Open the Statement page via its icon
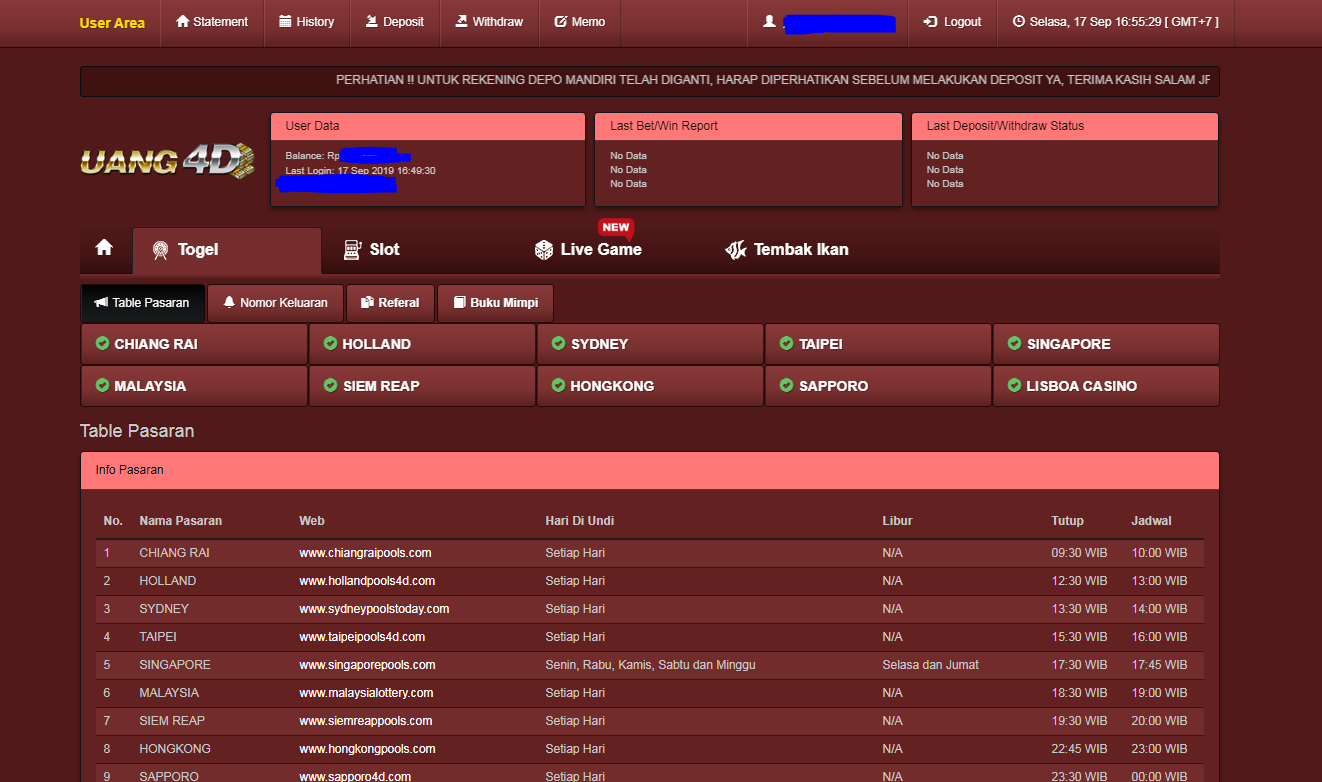The height and width of the screenshot is (782, 1322). [x=182, y=20]
